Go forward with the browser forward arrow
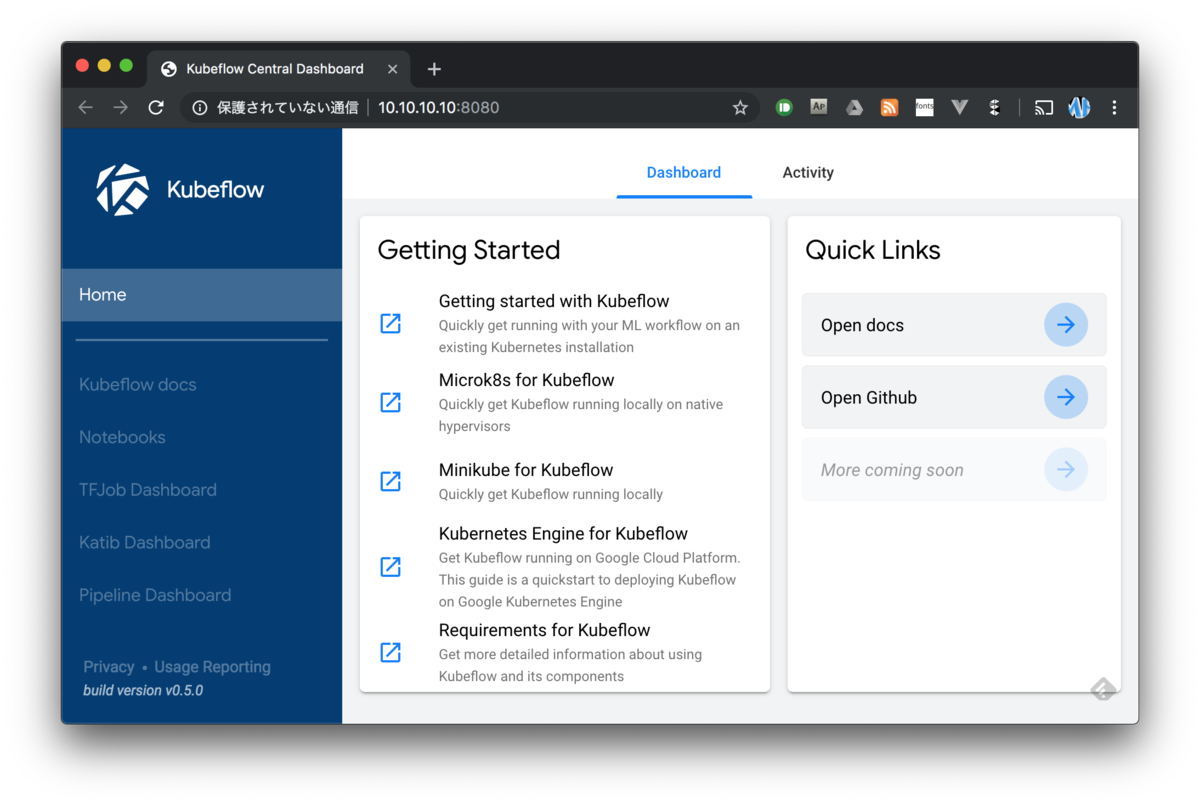Image resolution: width=1200 pixels, height=805 pixels. [121, 107]
